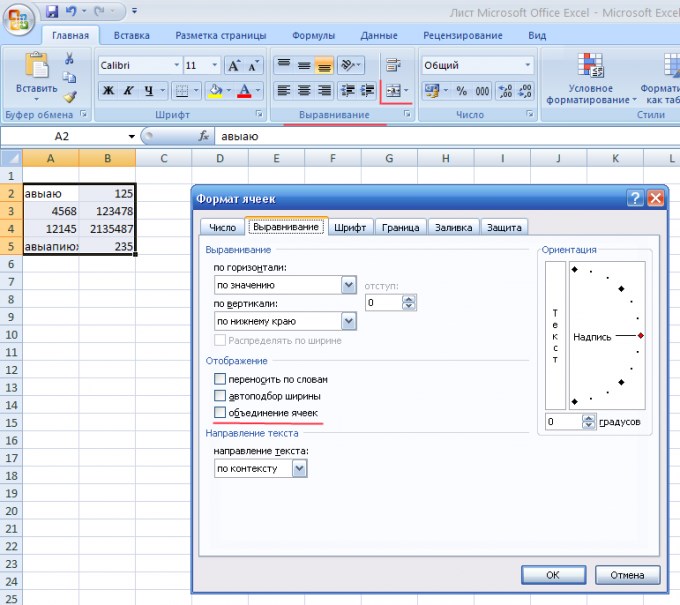This screenshot has width=680, height=605.
Task: Click the Italic (К) formatting icon
Action: [128, 91]
